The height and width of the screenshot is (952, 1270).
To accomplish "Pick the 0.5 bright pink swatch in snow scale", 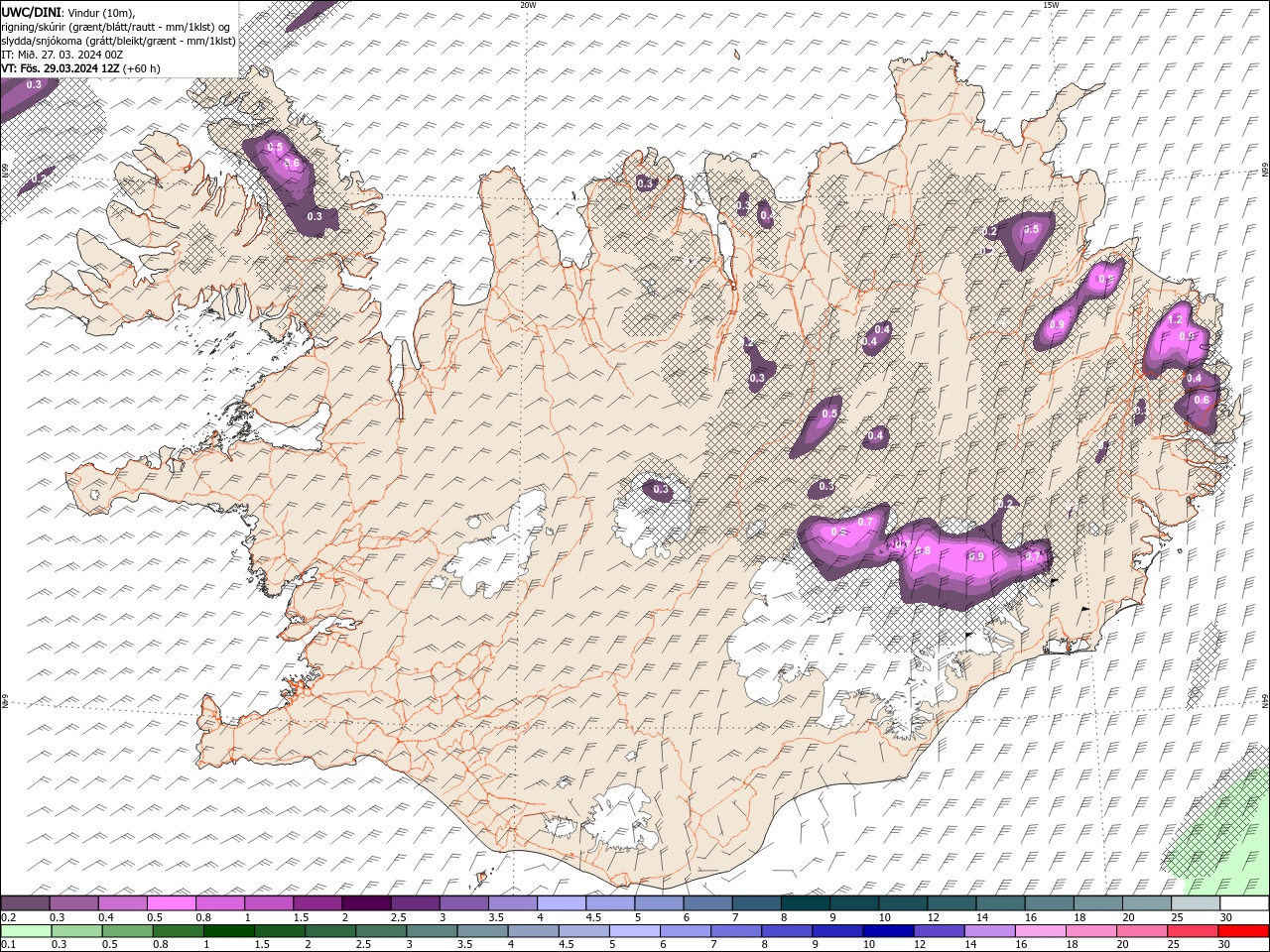I will (171, 903).
